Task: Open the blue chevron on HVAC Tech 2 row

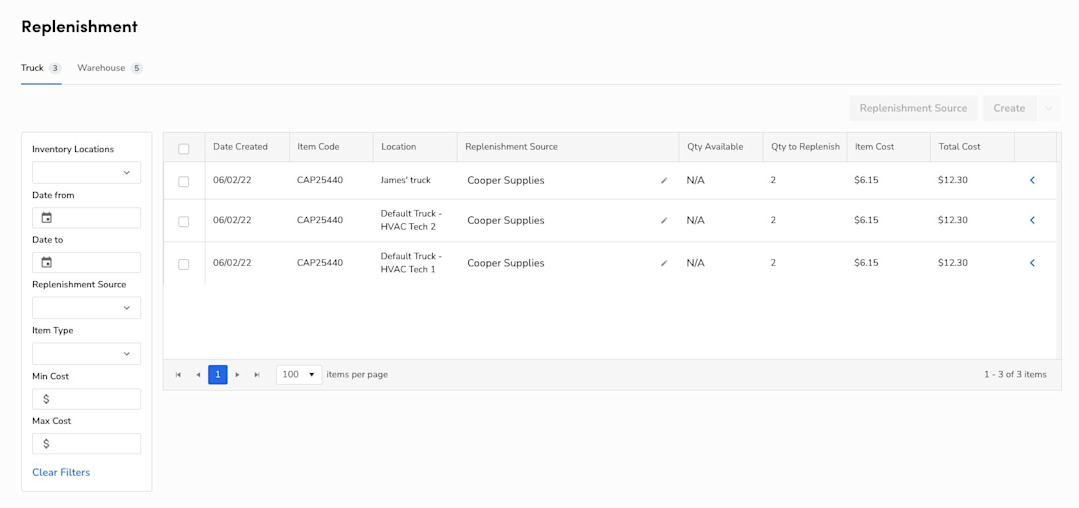Action: [1032, 220]
